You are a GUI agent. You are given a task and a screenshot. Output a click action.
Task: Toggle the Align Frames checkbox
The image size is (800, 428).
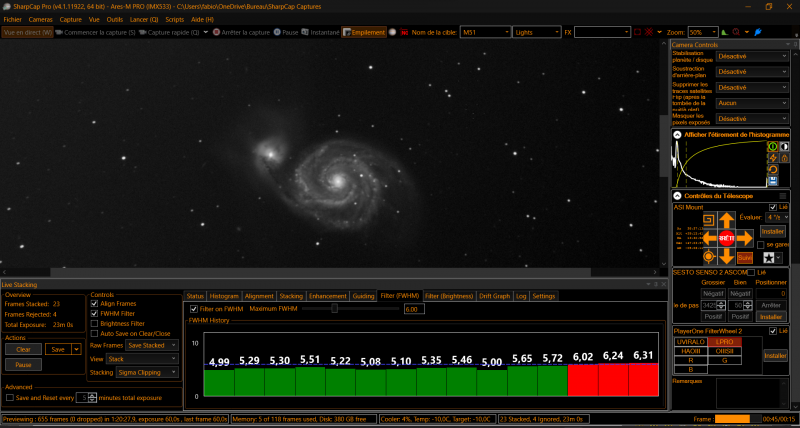94,304
